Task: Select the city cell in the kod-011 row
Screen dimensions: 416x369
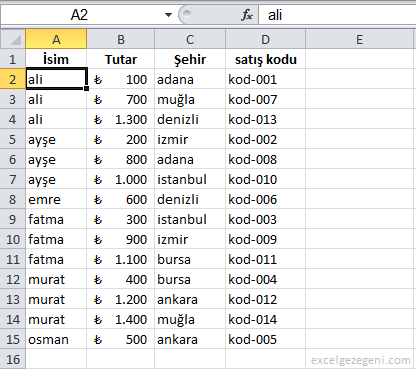Action: click(190, 259)
